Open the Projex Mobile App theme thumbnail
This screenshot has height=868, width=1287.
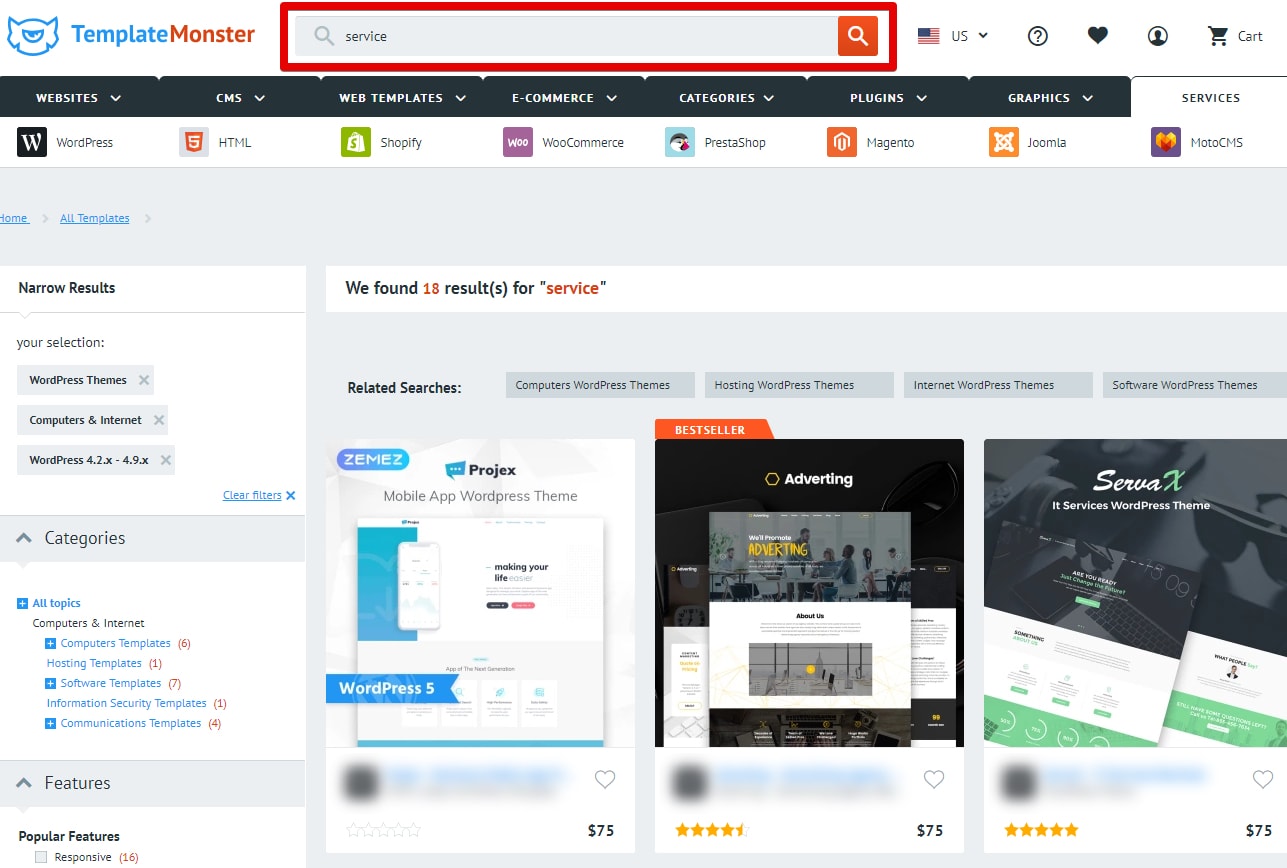[x=480, y=593]
